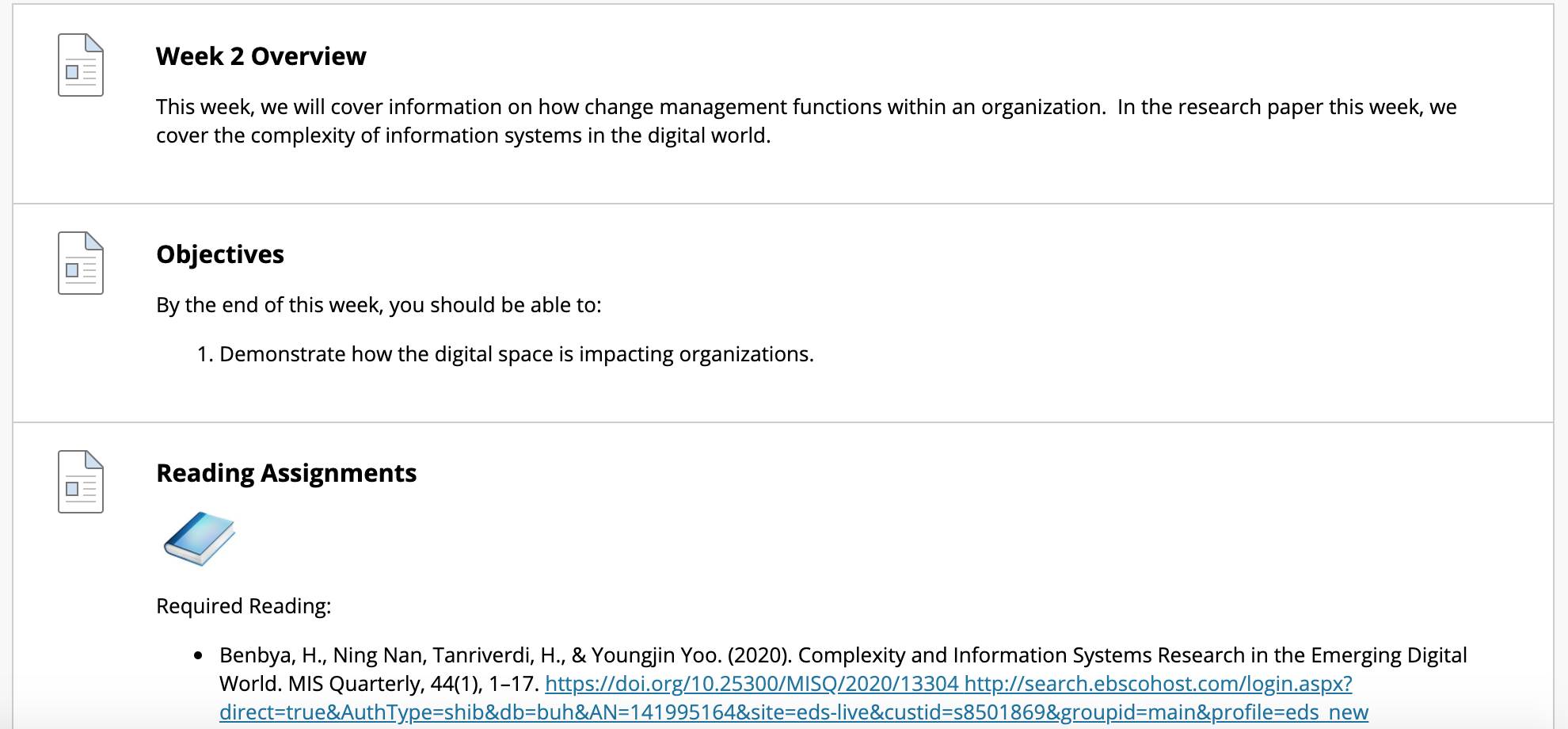1568x729 pixels.
Task: Click the Reading Assignments document icon
Action: point(81,482)
